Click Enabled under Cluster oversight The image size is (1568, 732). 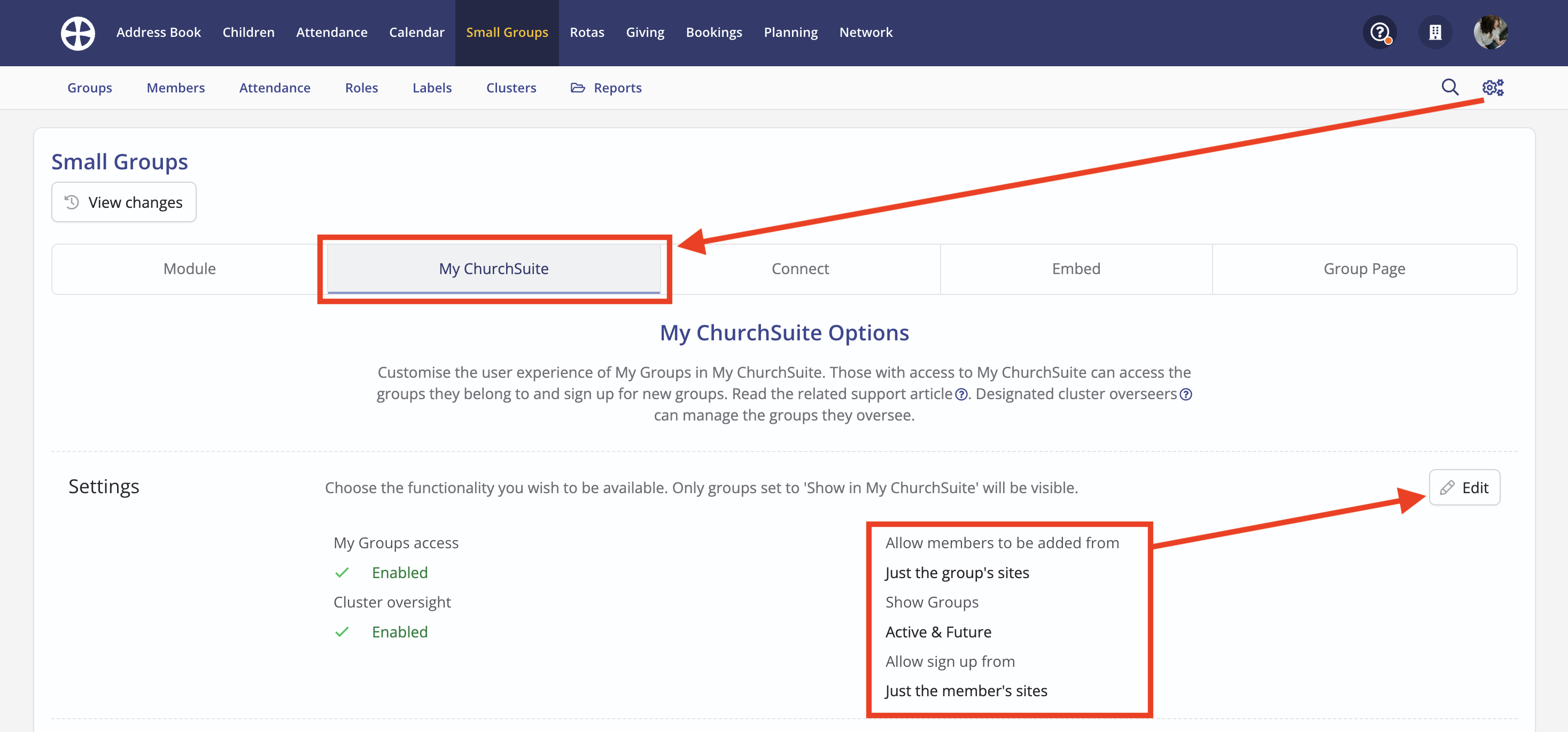[x=399, y=632]
